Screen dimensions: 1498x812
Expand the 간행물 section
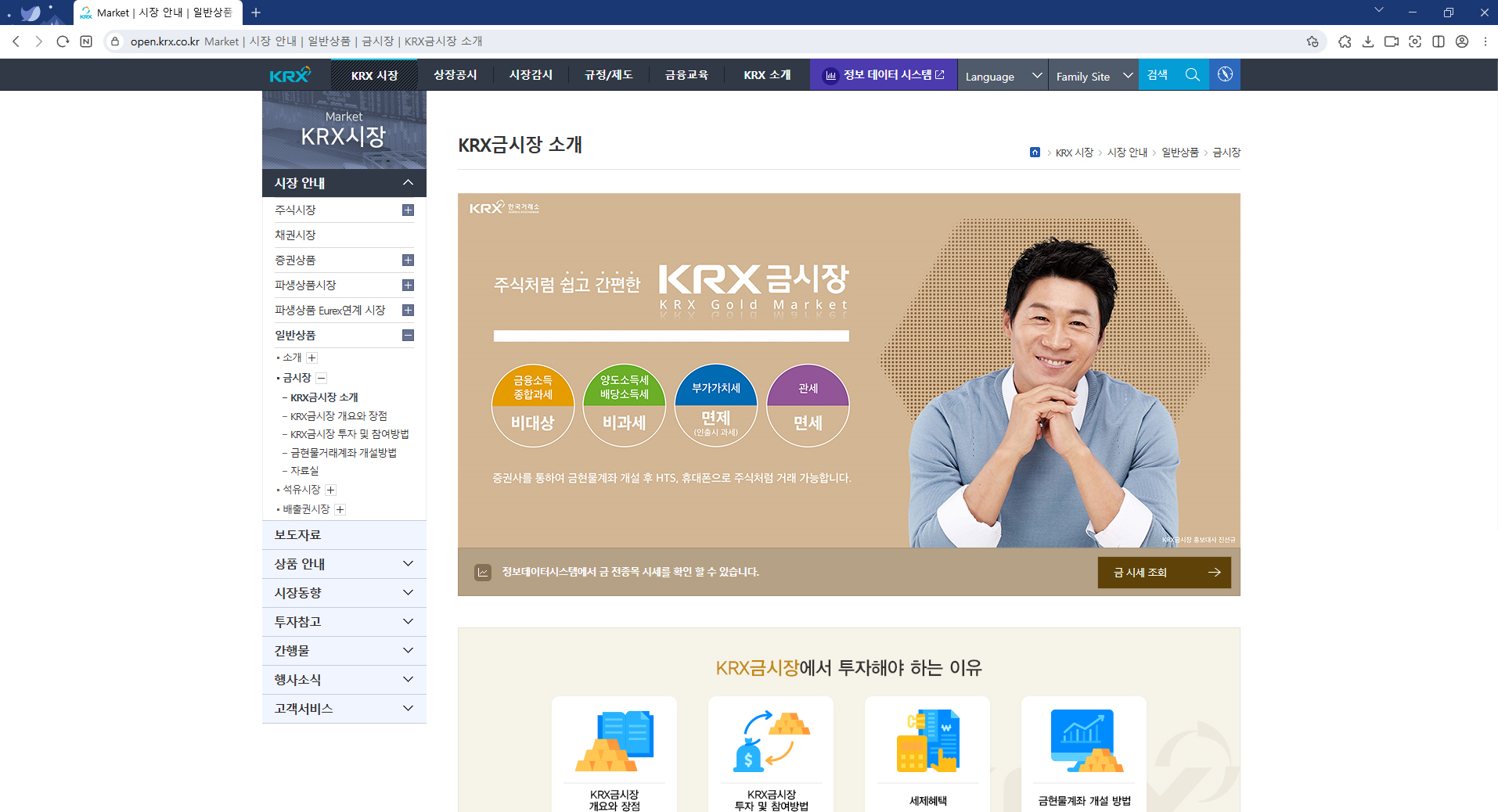point(344,651)
